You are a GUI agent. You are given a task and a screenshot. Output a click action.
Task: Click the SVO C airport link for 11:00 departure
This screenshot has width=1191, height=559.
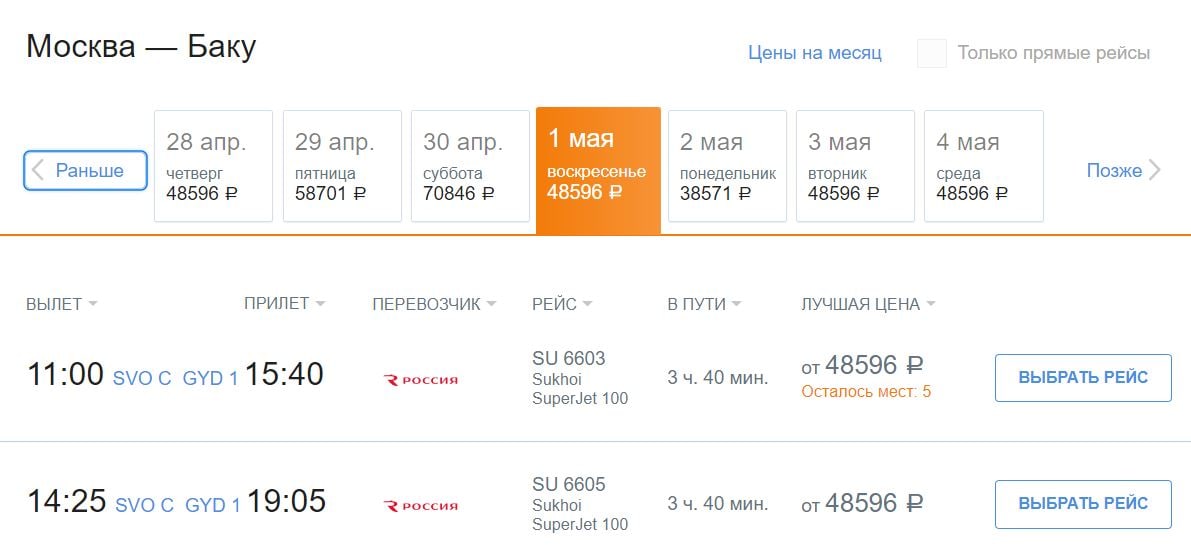click(x=142, y=378)
